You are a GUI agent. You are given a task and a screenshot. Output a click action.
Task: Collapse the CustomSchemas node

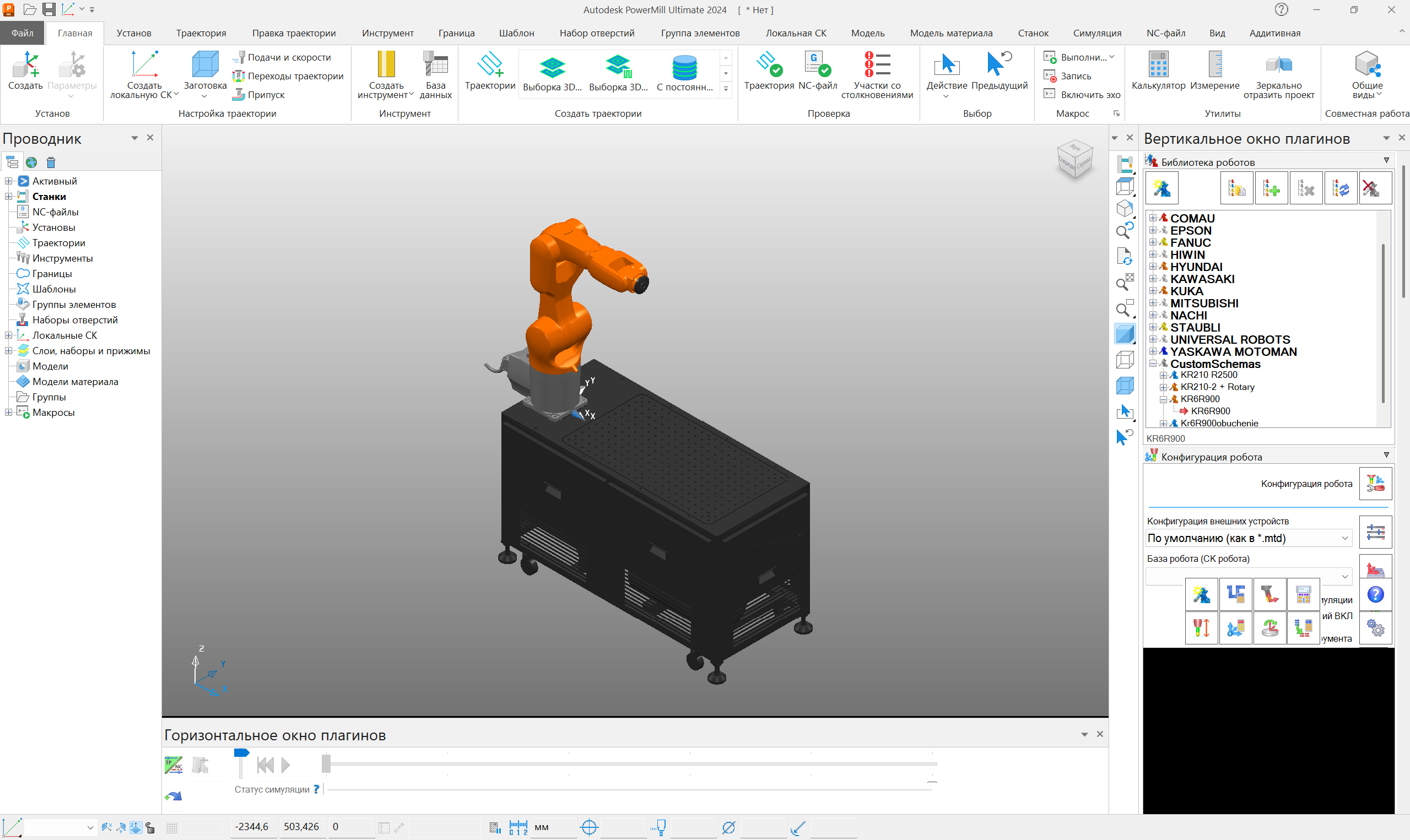tap(1153, 364)
